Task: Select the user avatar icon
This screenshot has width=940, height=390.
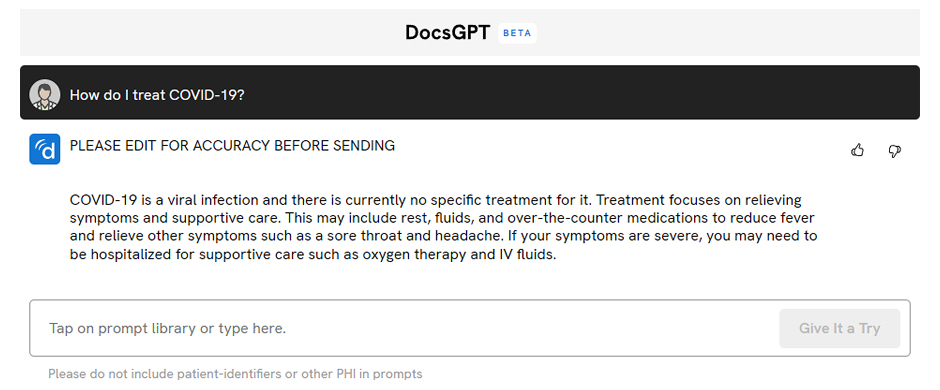Action: coord(45,95)
